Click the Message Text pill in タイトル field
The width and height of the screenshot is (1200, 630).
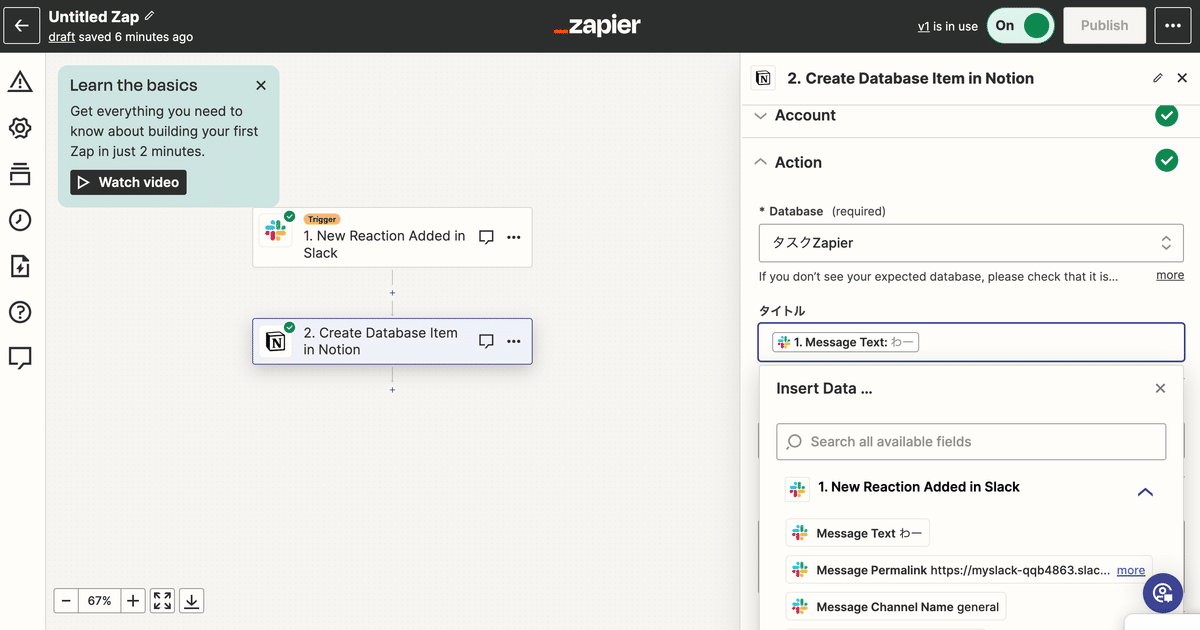[845, 342]
